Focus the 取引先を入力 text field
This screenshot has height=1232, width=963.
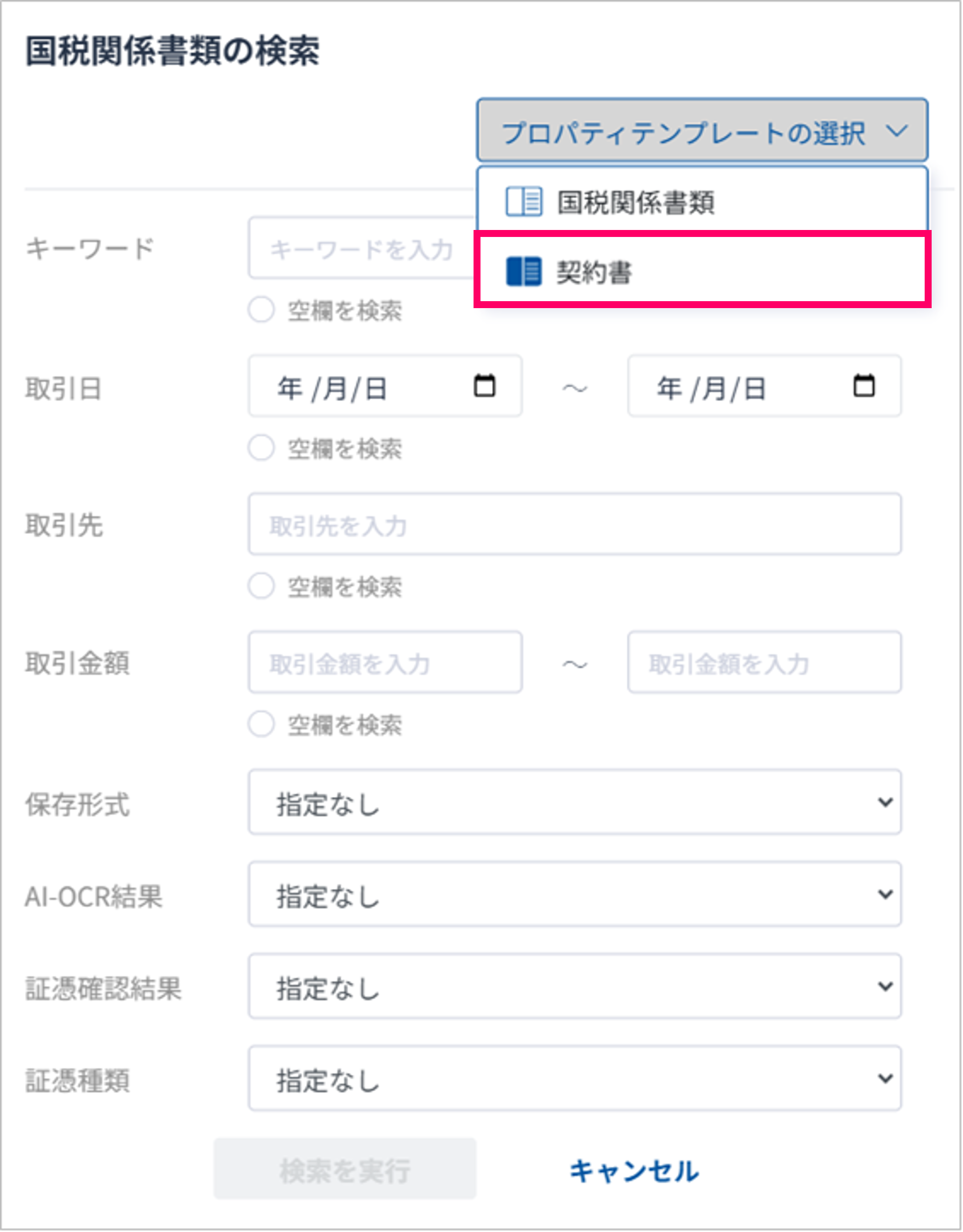point(574,525)
